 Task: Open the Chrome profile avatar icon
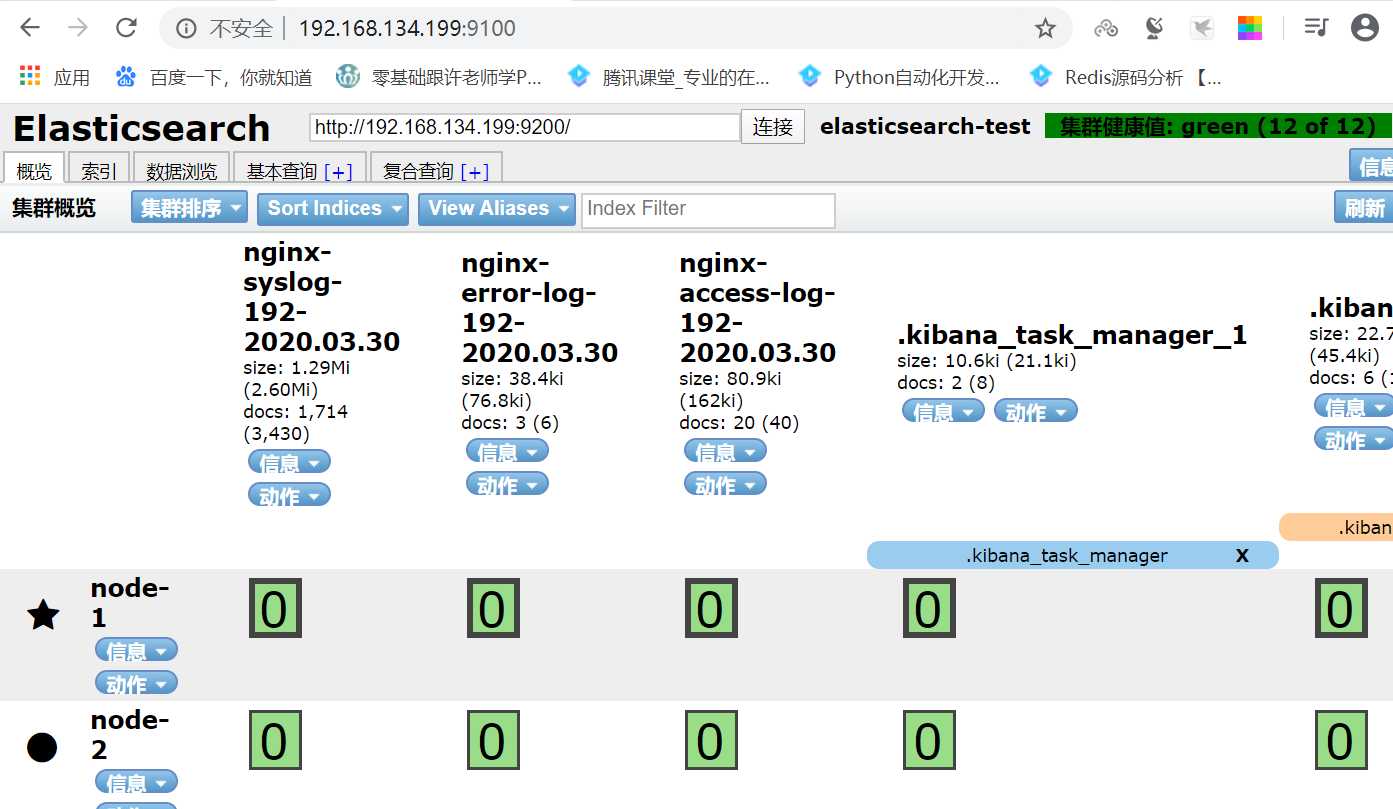click(1364, 28)
